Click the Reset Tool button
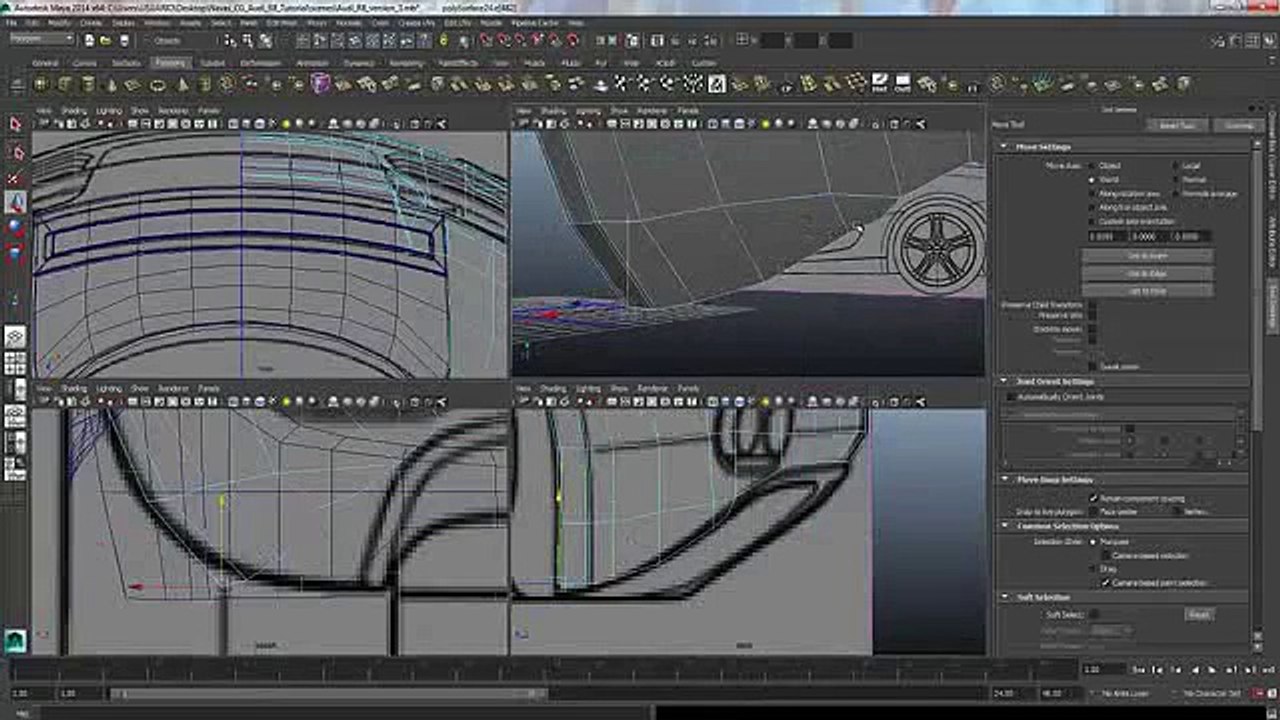This screenshot has height=720, width=1280. coord(1177,125)
